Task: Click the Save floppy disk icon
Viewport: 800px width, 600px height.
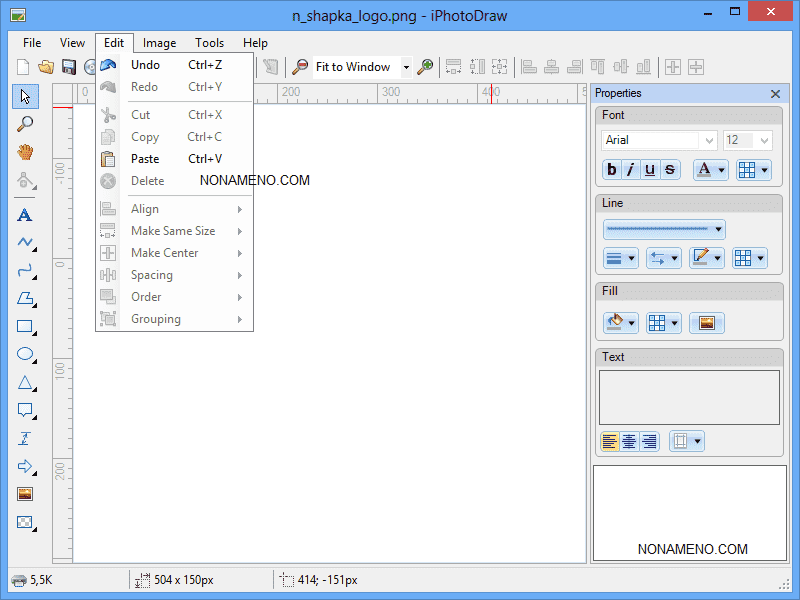Action: click(x=69, y=67)
